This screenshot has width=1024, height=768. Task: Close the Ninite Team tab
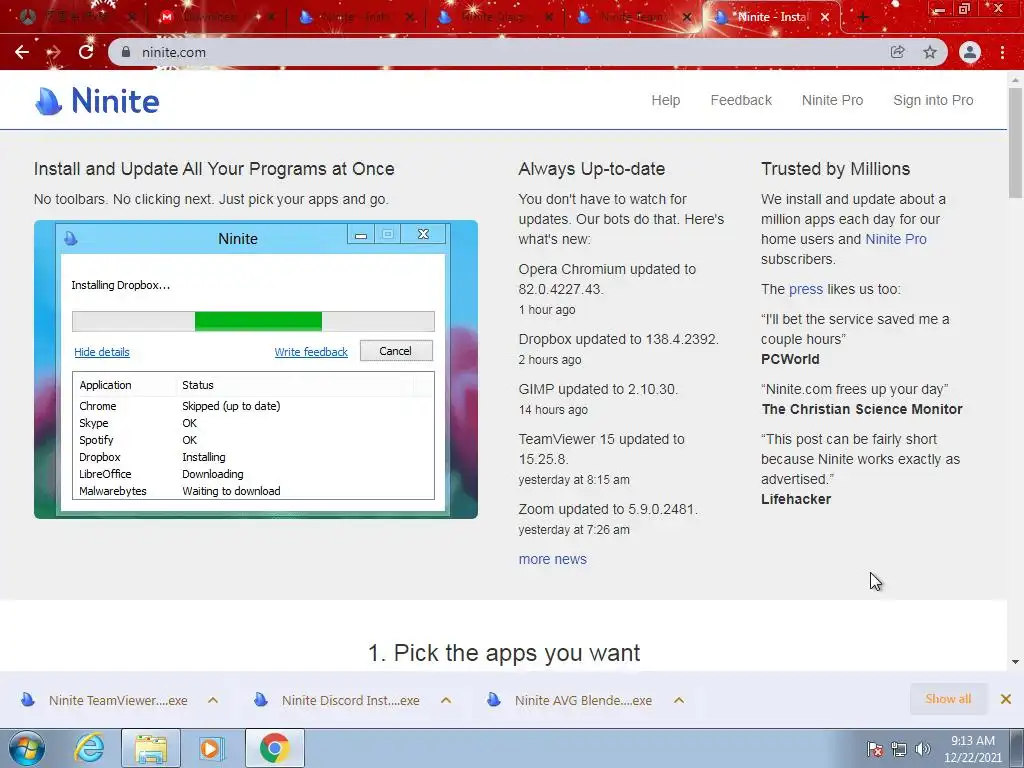point(687,18)
